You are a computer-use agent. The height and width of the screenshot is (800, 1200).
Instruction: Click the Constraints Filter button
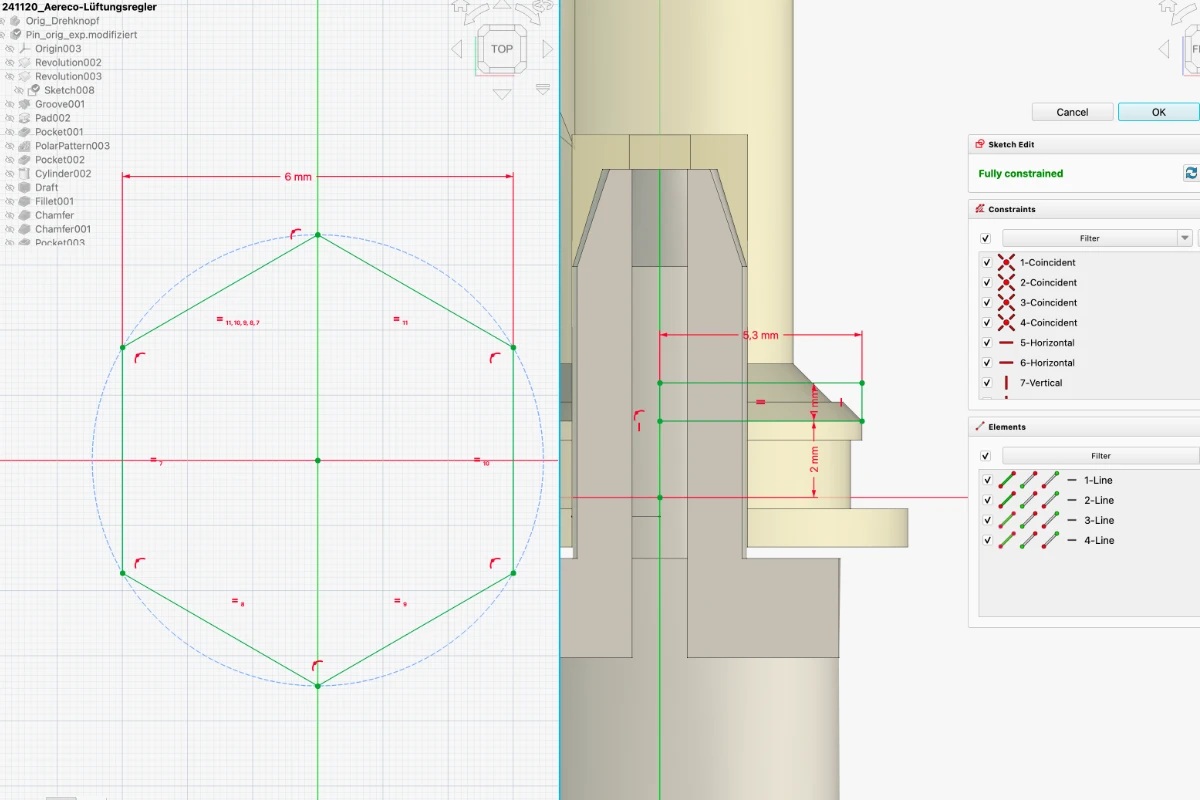click(1089, 238)
